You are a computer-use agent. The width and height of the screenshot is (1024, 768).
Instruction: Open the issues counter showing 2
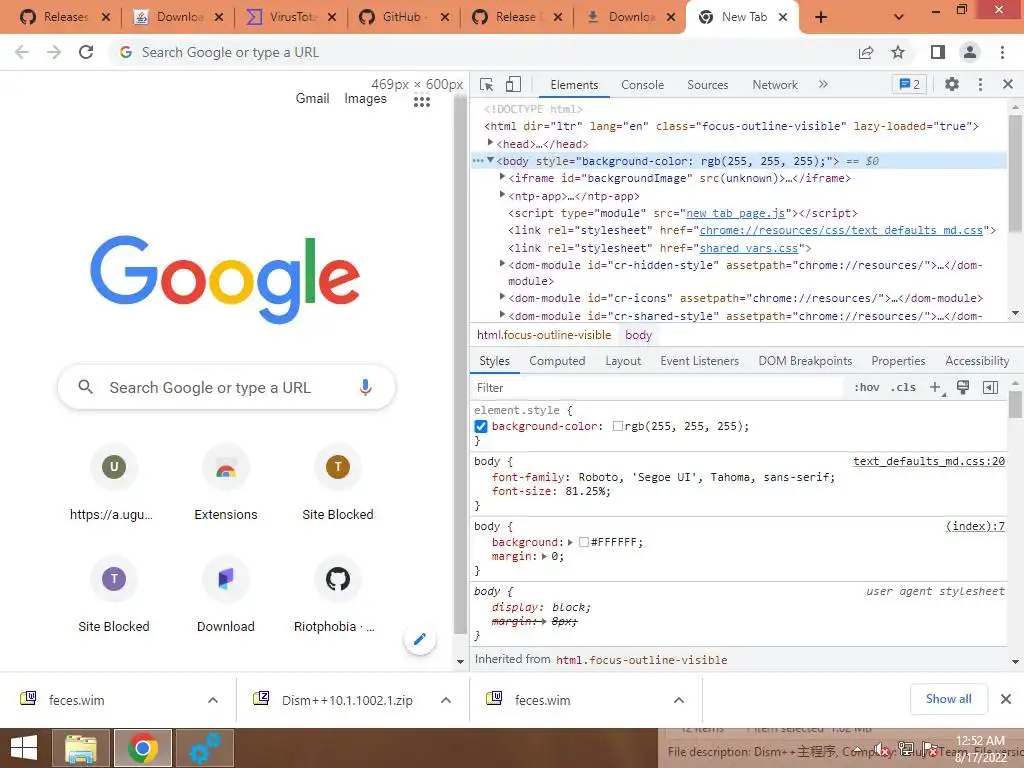point(909,84)
